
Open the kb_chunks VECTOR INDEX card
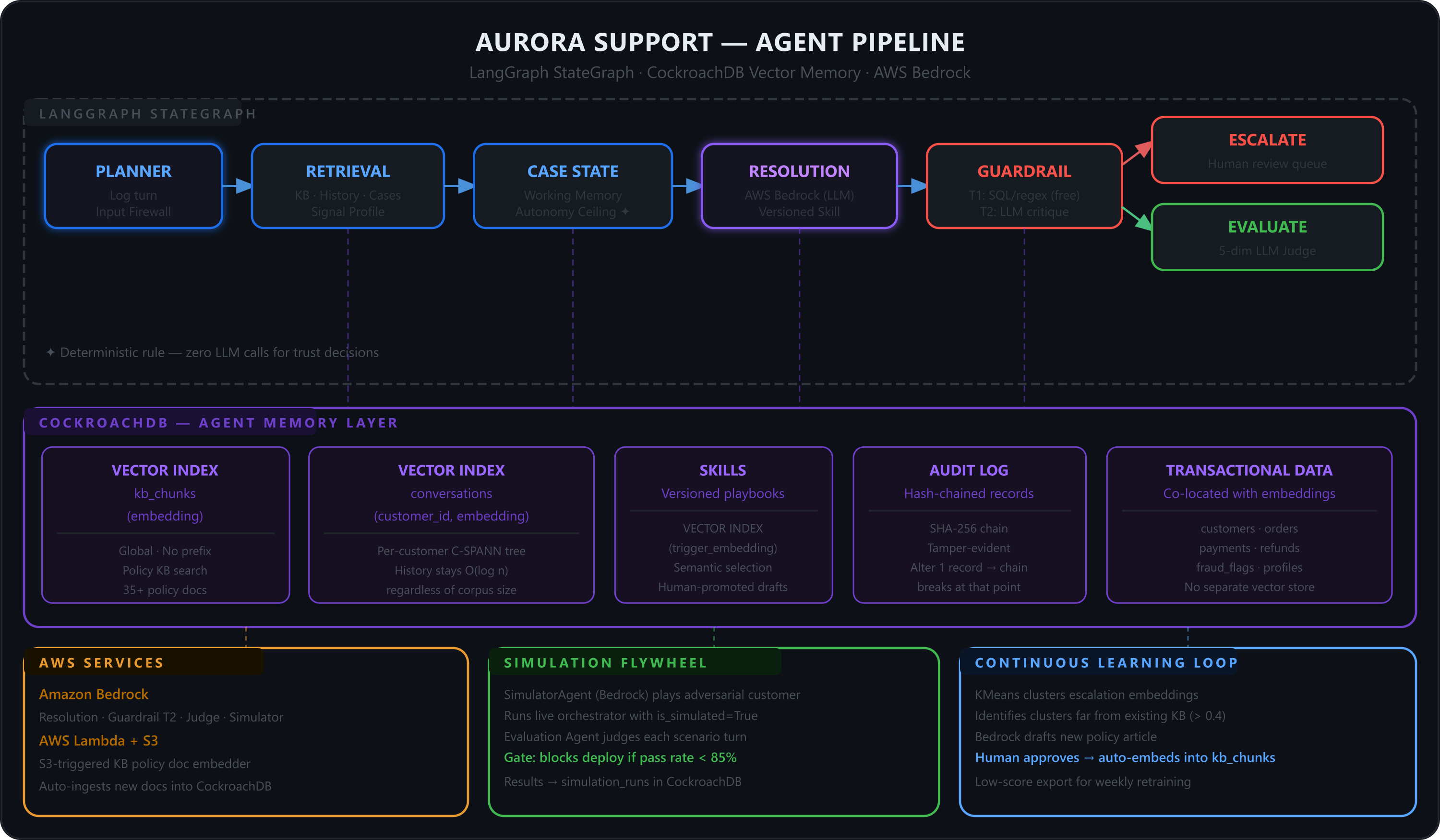point(165,525)
